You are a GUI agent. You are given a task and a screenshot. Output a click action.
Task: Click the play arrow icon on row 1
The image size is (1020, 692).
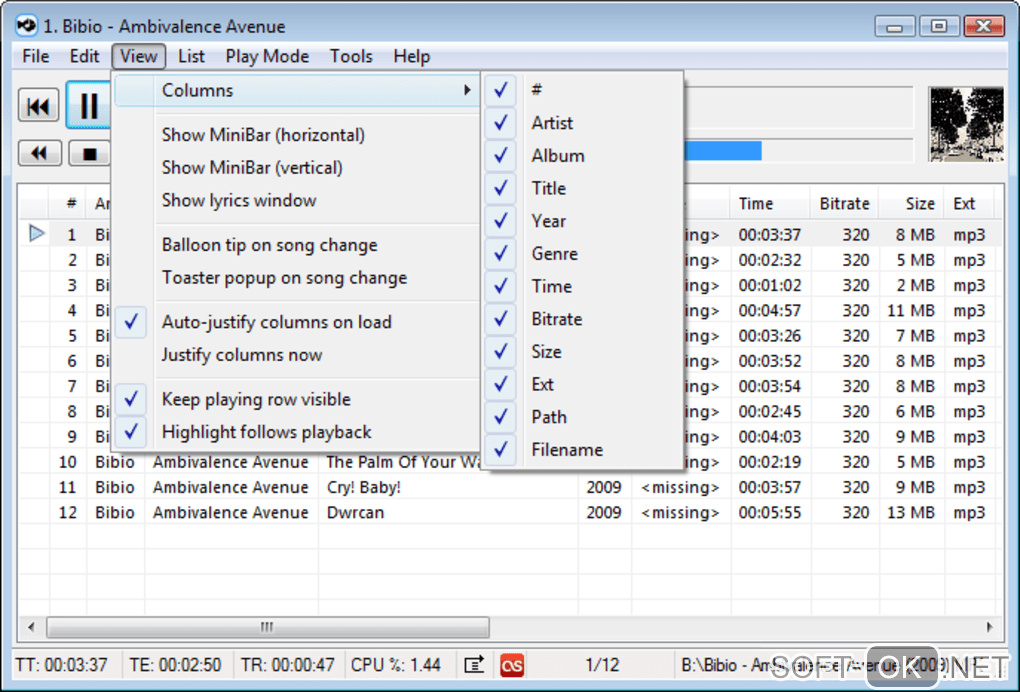[x=37, y=233]
